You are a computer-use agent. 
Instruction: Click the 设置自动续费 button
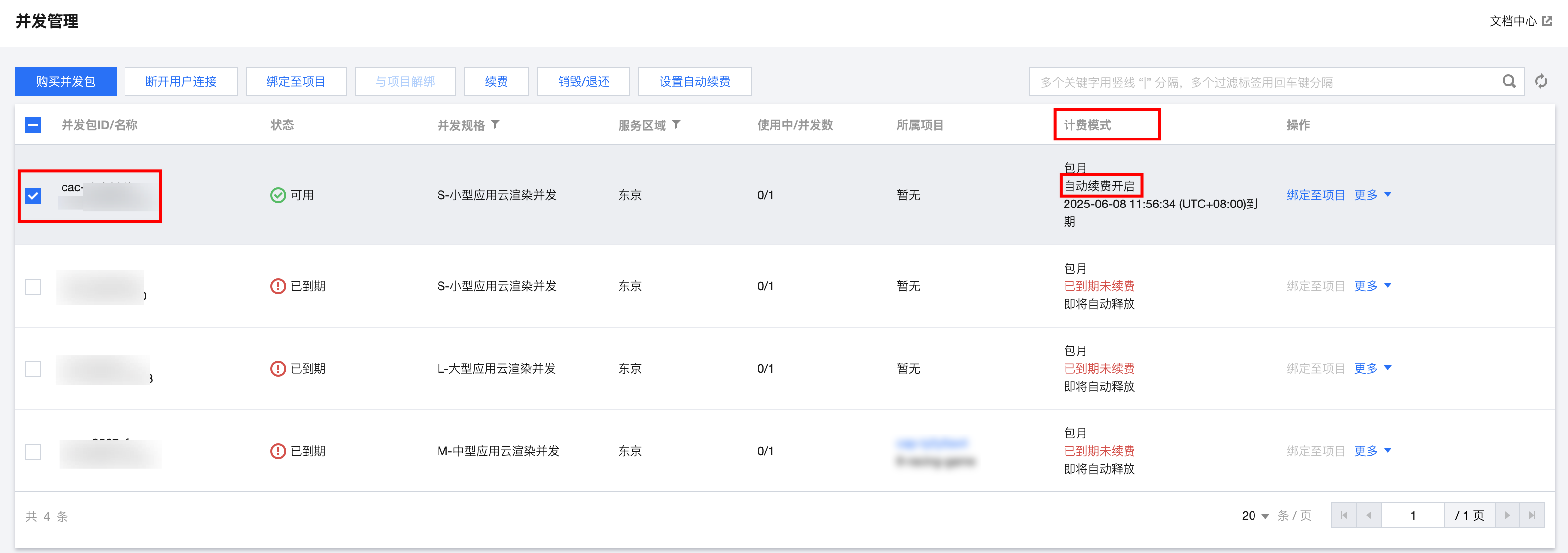[x=694, y=81]
